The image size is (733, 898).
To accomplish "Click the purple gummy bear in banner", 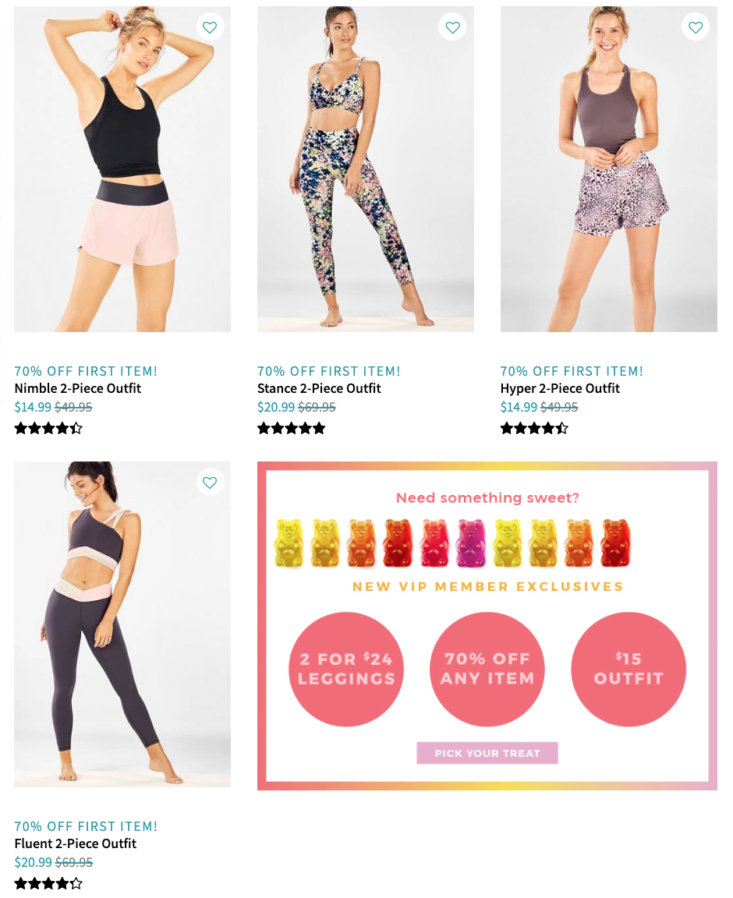I will pyautogui.click(x=470, y=543).
